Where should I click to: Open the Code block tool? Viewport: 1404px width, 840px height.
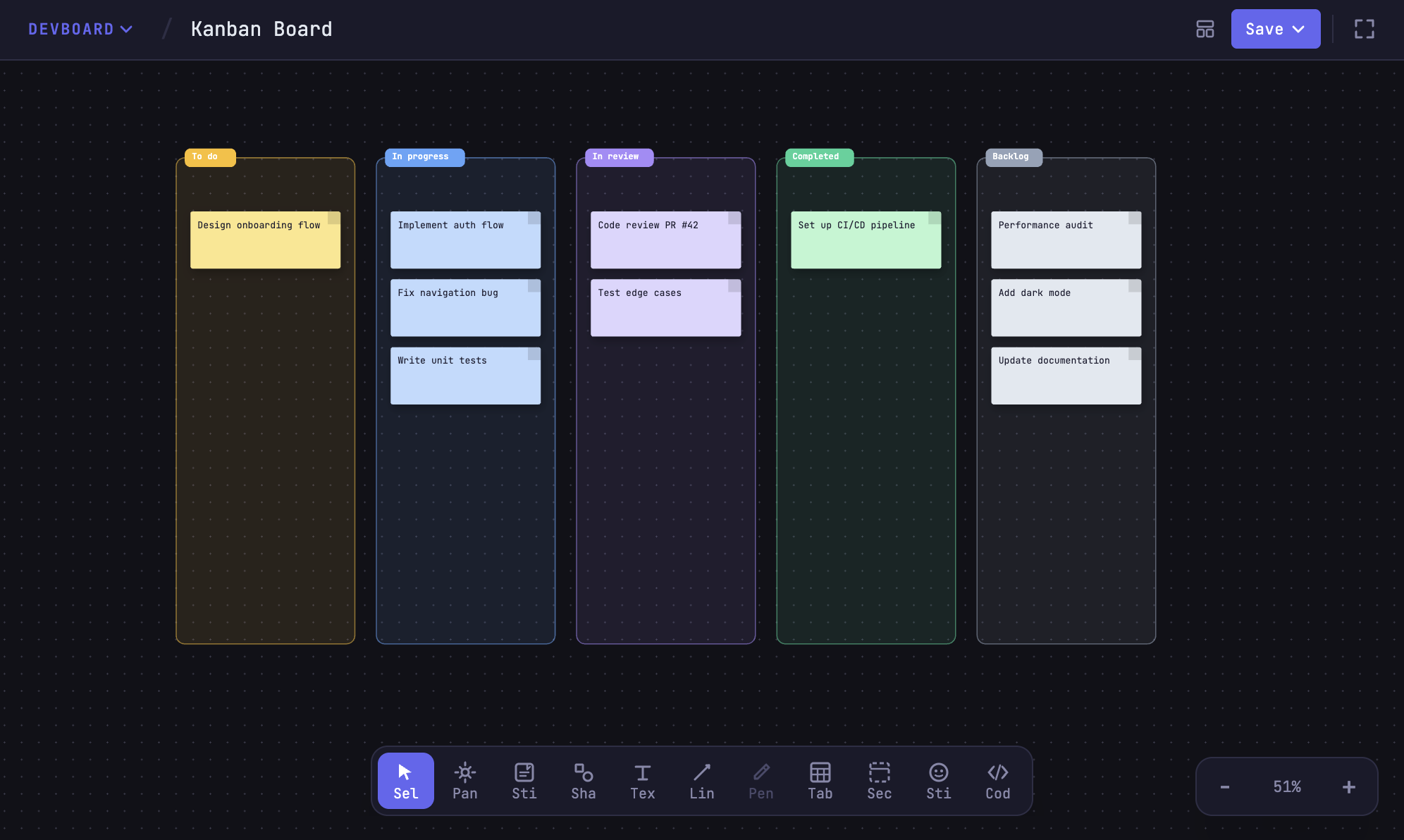[x=997, y=780]
